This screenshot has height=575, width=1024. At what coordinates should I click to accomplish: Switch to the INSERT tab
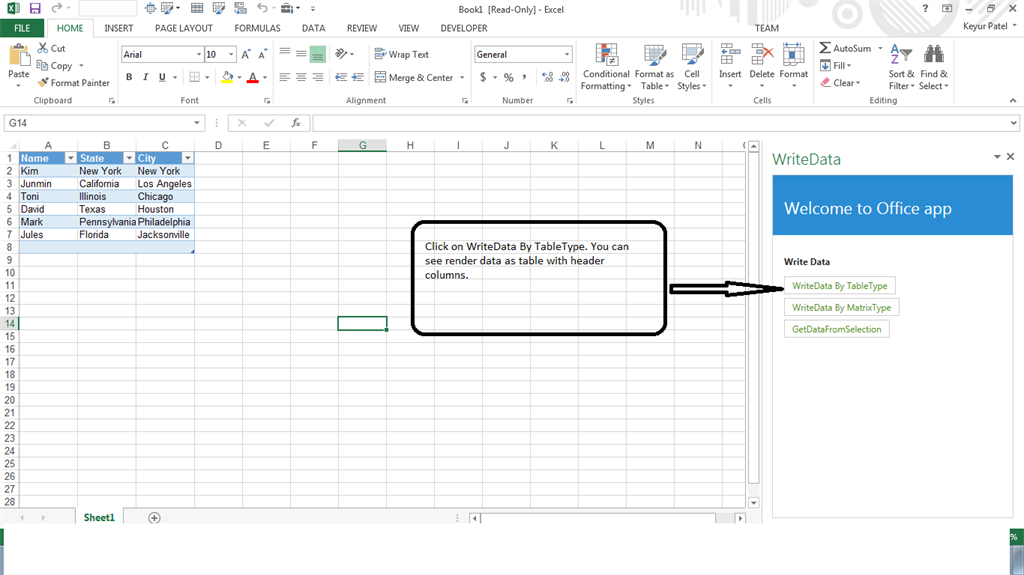pyautogui.click(x=118, y=28)
